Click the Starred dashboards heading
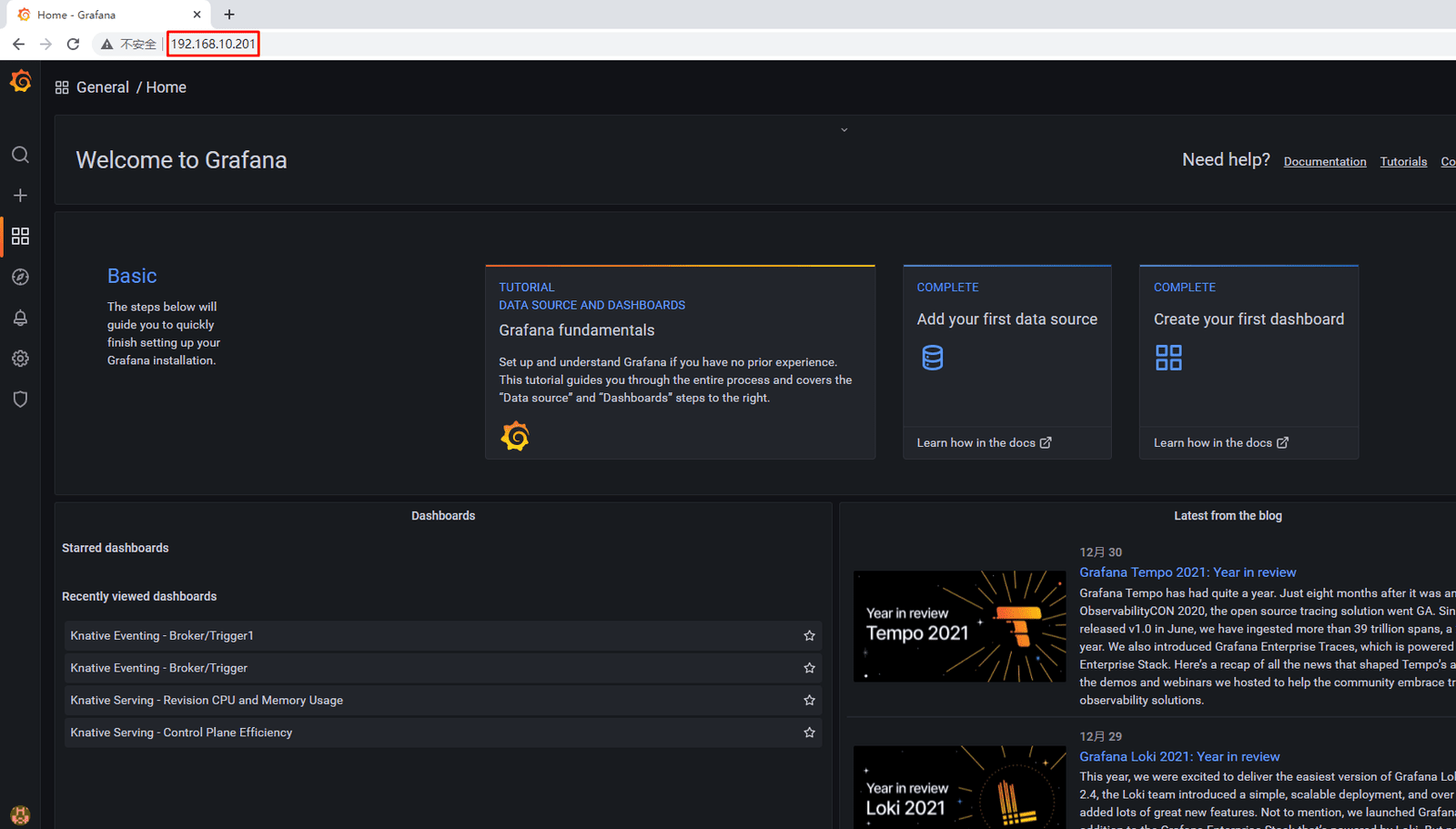The width and height of the screenshot is (1456, 829). [116, 548]
